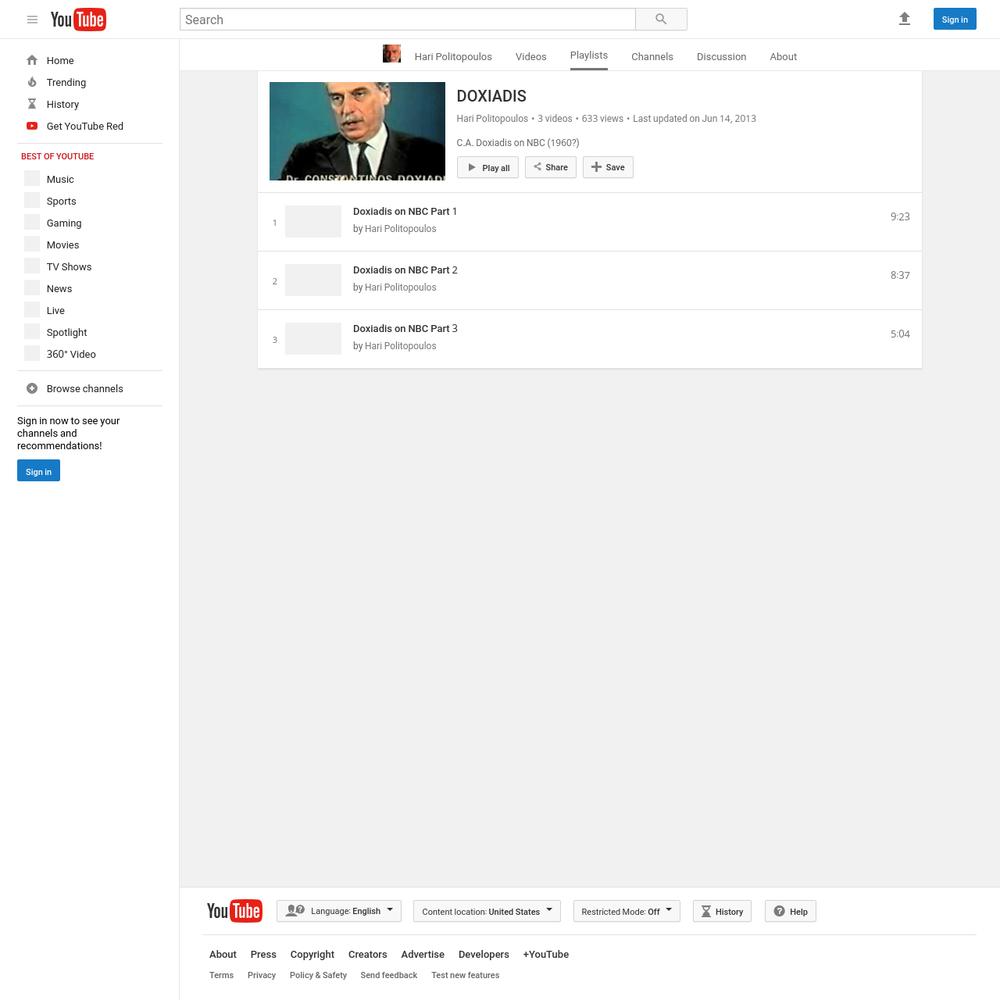This screenshot has width=1000, height=1000.
Task: Click the Browse channels plus icon
Action: pos(32,388)
